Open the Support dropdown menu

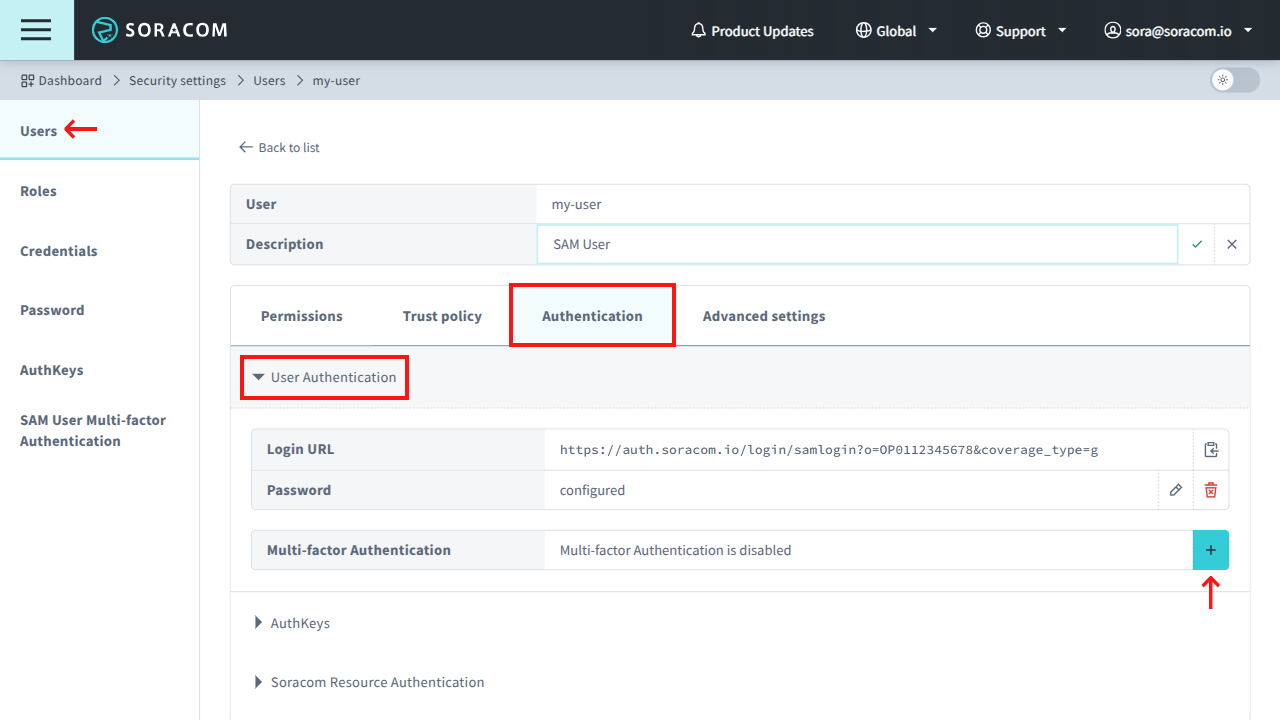pyautogui.click(x=1020, y=30)
